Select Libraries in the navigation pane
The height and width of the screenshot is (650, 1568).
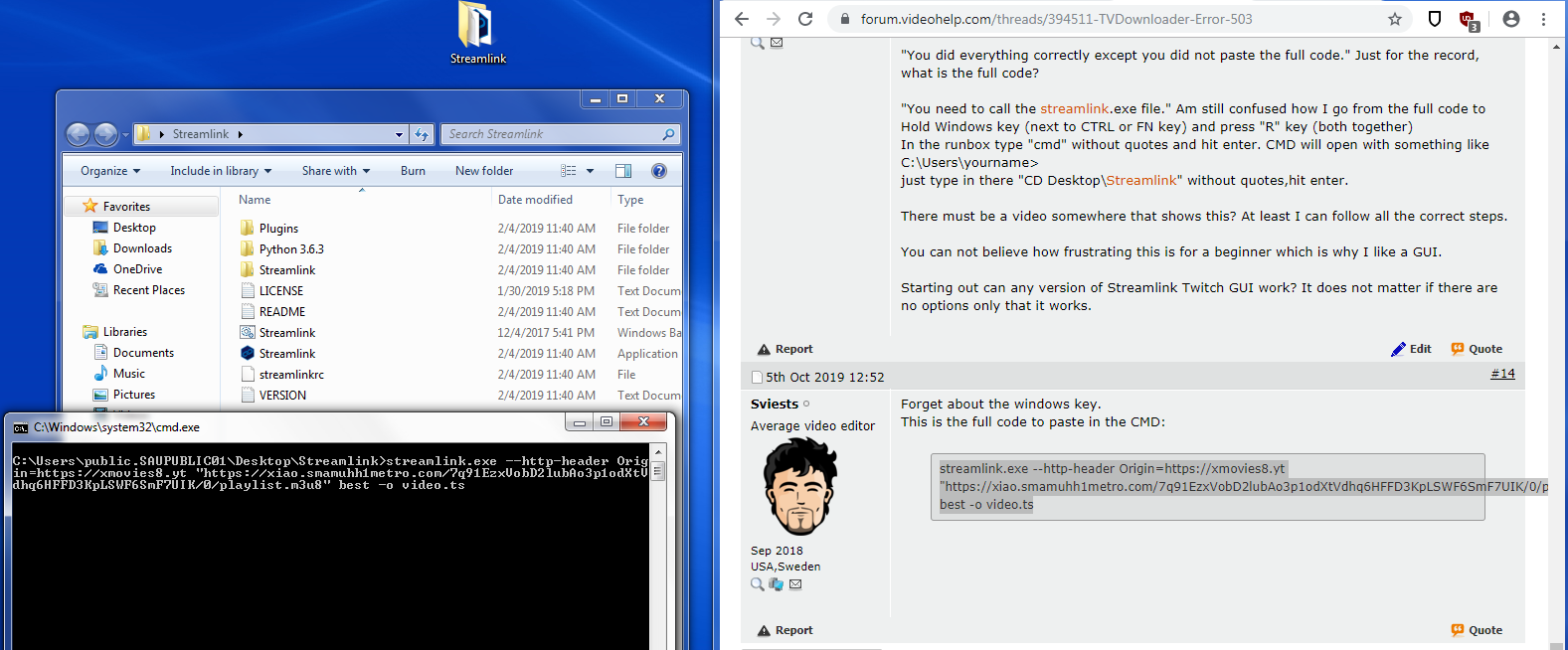[124, 332]
